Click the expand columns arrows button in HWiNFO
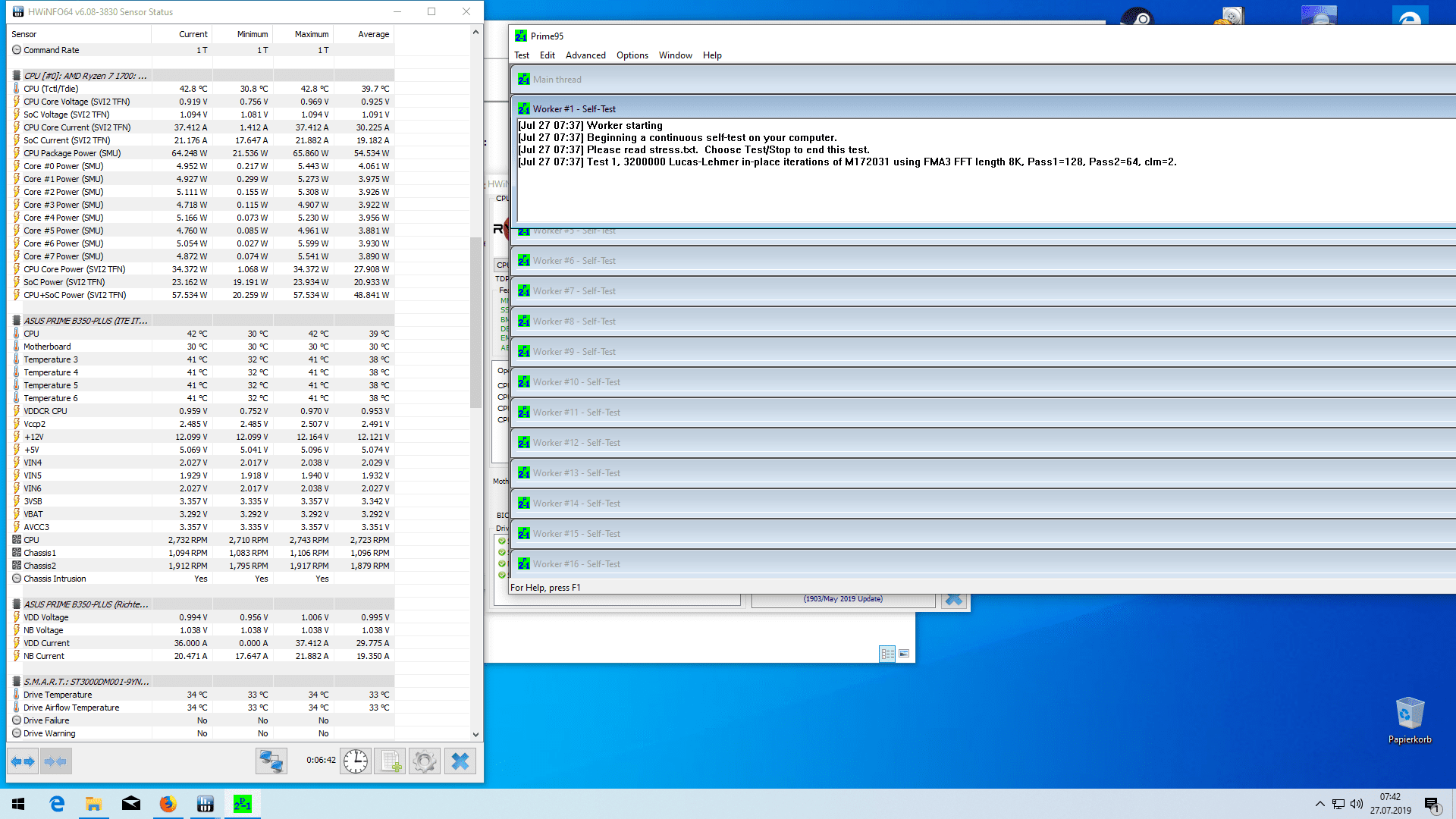 pyautogui.click(x=23, y=761)
